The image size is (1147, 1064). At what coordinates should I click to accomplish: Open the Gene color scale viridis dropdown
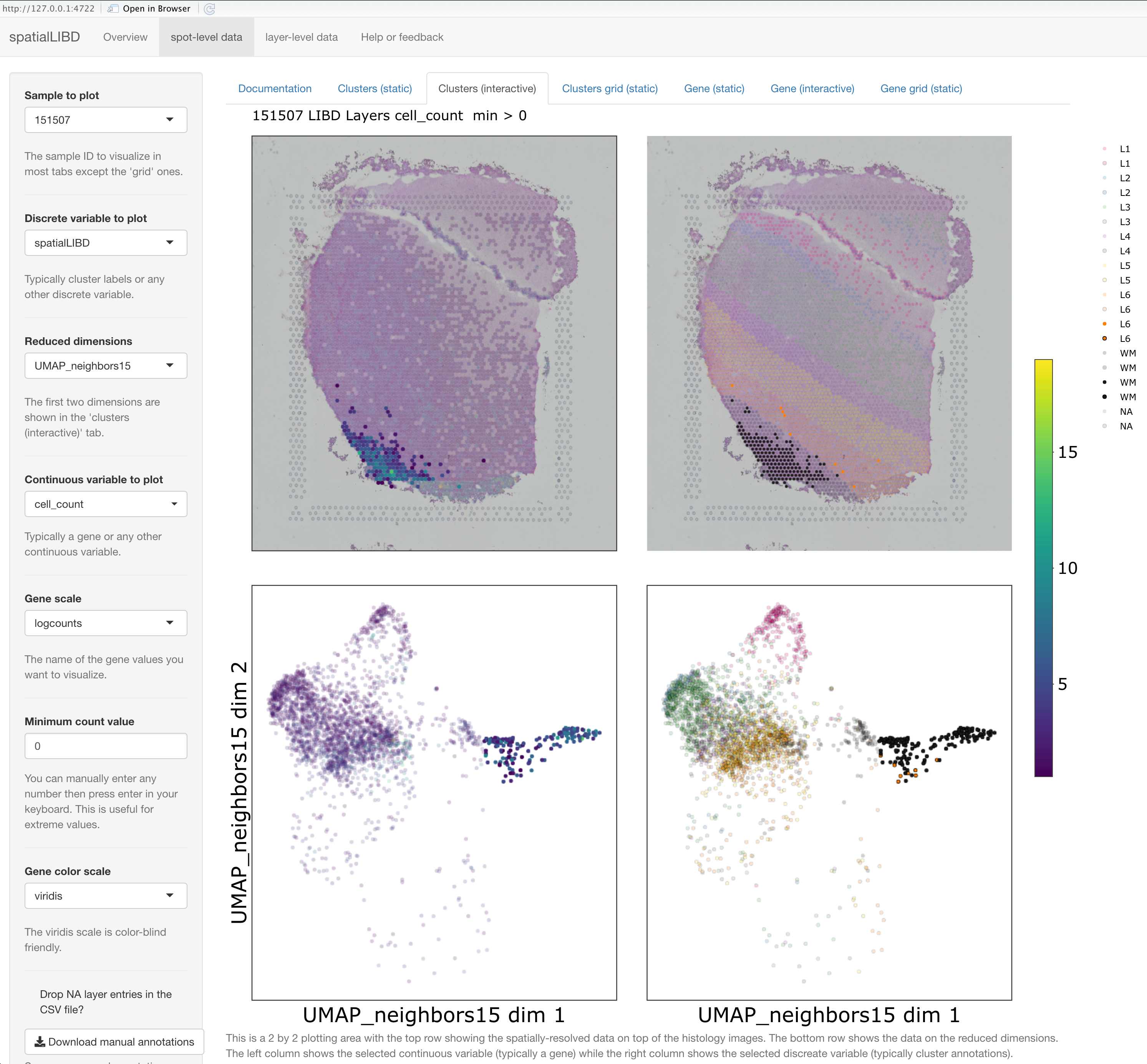pos(106,896)
